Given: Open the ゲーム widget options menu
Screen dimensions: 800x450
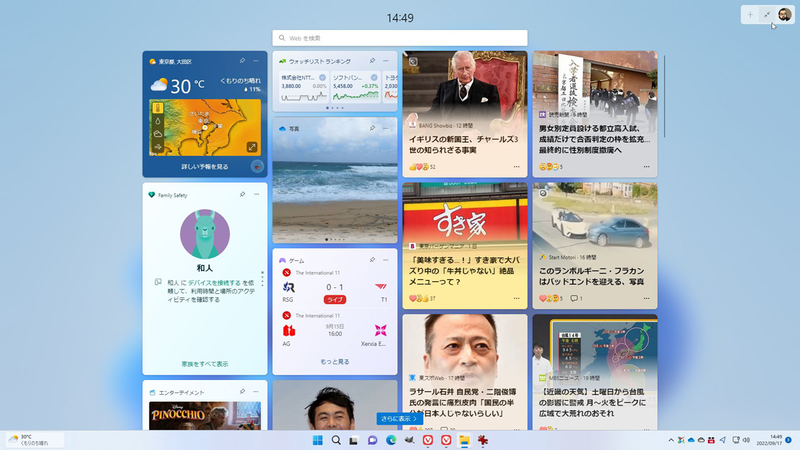Looking at the screenshot, I should click(x=386, y=260).
